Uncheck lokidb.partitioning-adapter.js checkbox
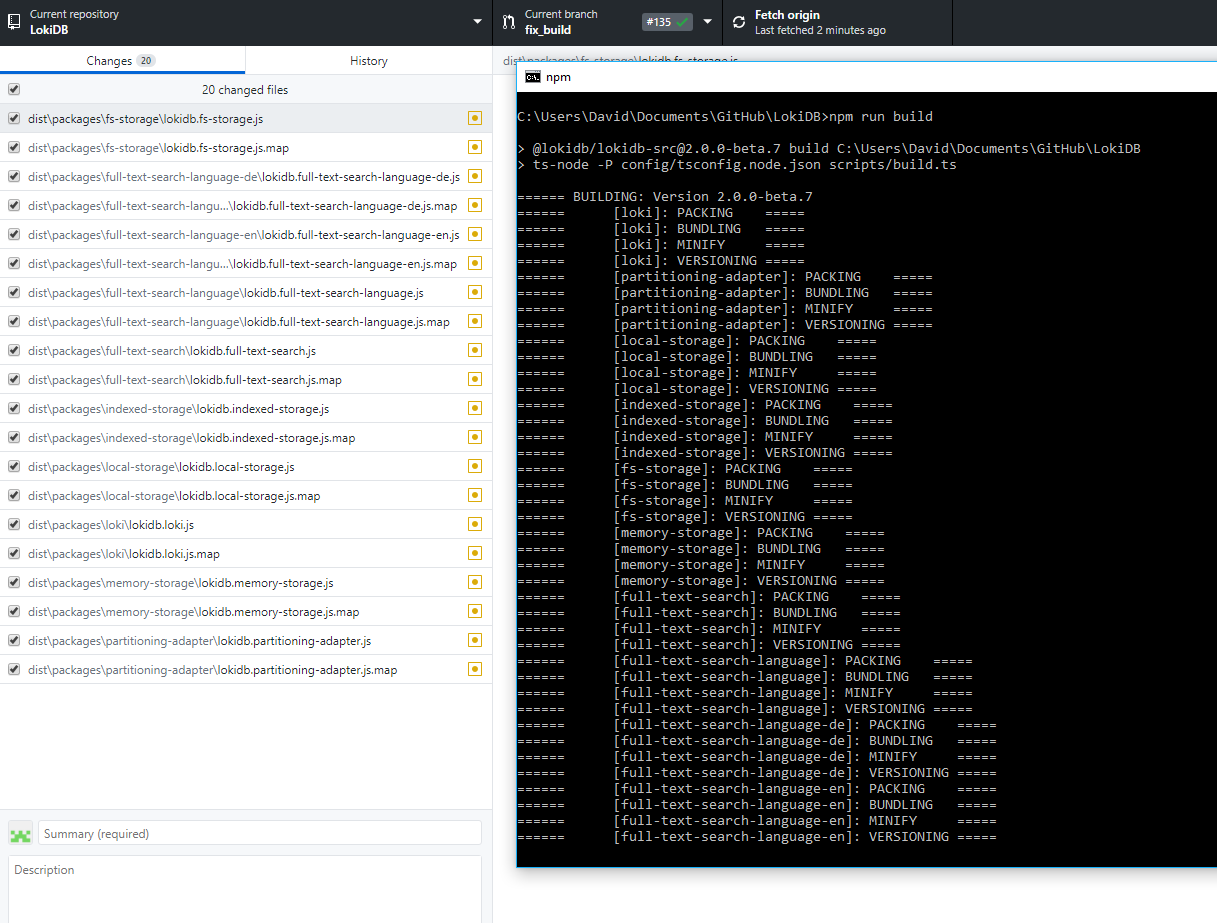 click(14, 640)
